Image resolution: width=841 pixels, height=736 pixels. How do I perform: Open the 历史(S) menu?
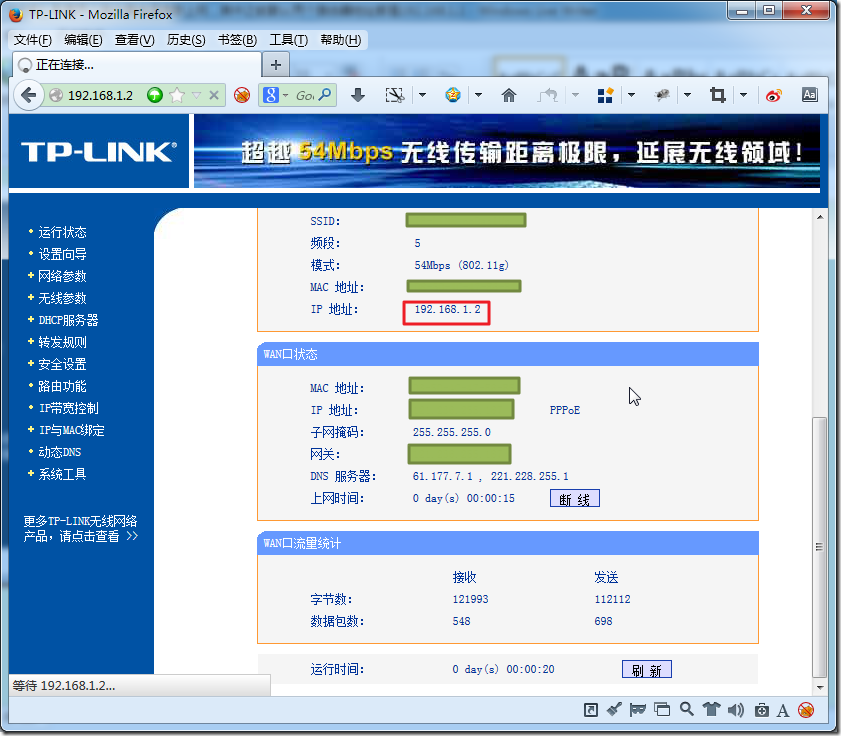[x=186, y=40]
